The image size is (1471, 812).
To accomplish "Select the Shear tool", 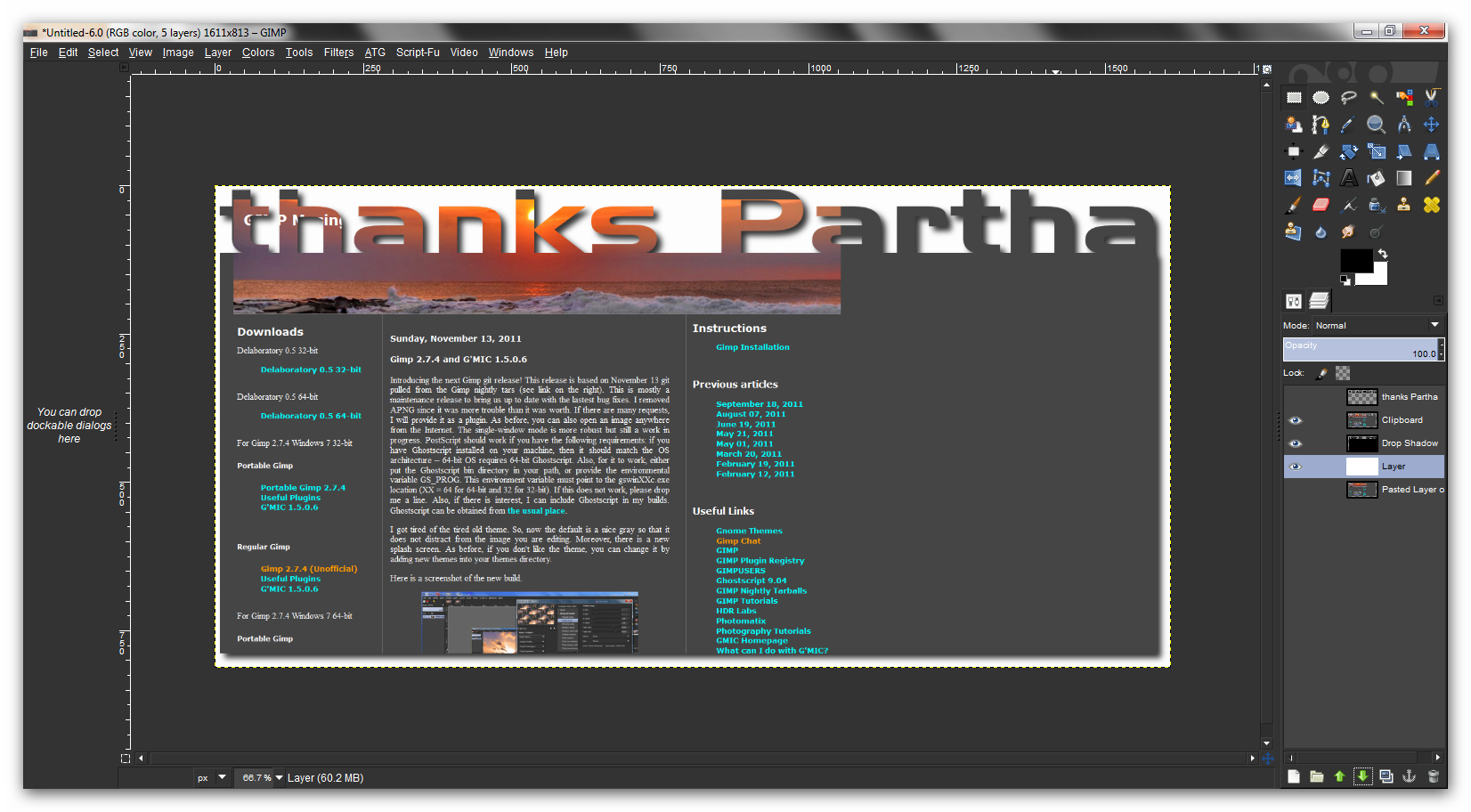I will coord(1404,151).
